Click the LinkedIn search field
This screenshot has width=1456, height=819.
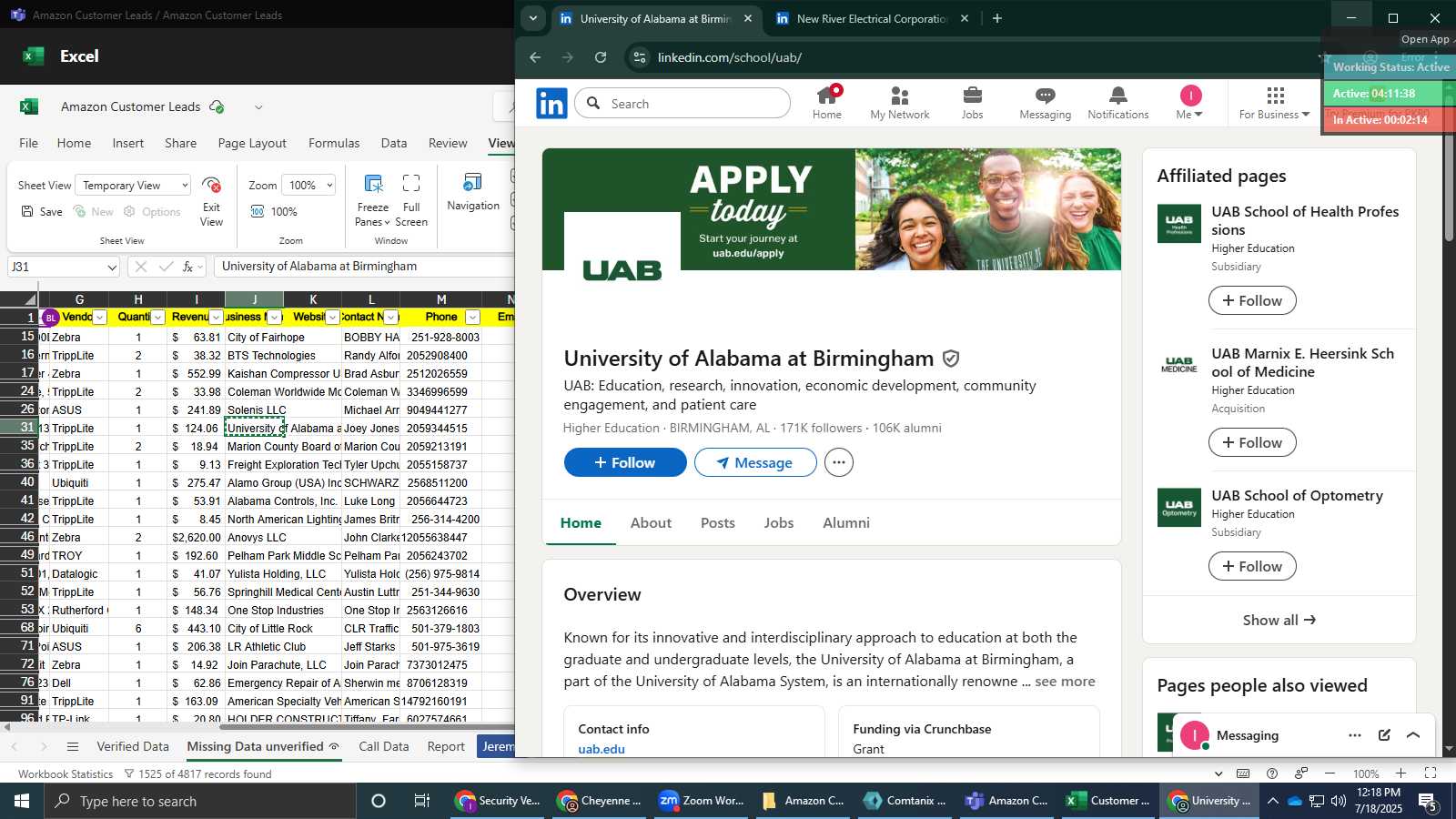[682, 104]
